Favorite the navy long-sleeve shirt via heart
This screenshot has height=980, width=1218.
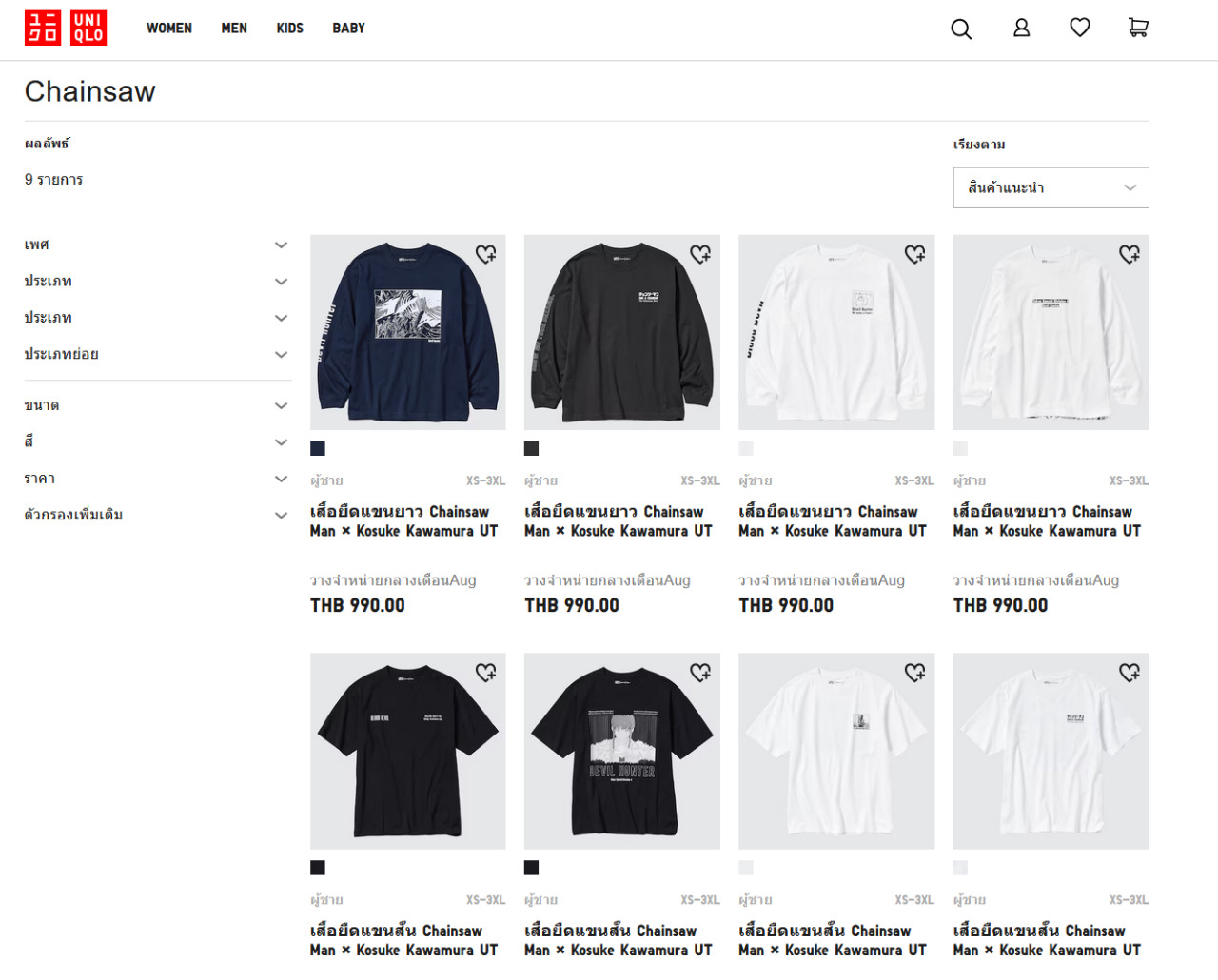(485, 254)
